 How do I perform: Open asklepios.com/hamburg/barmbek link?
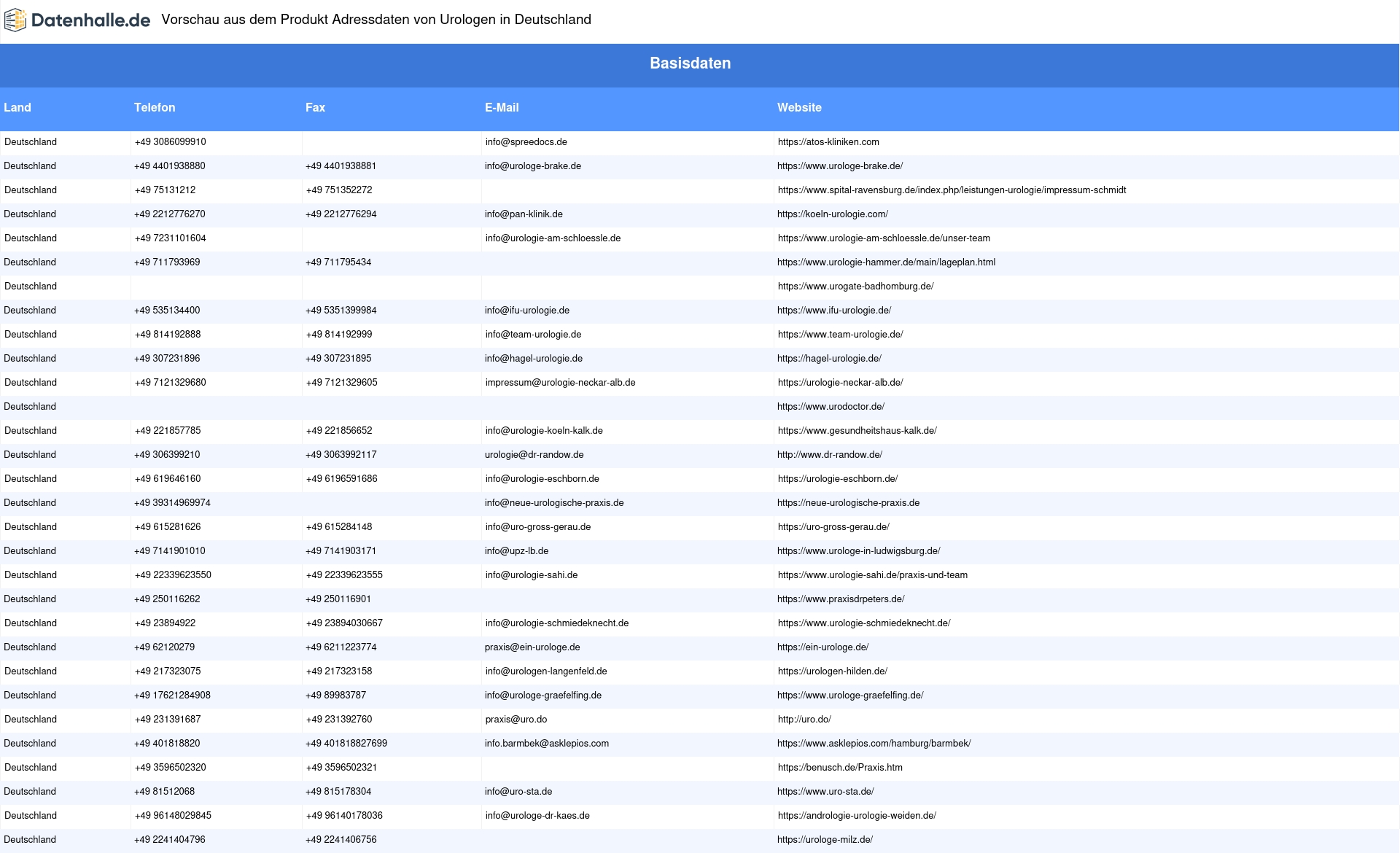tap(874, 744)
